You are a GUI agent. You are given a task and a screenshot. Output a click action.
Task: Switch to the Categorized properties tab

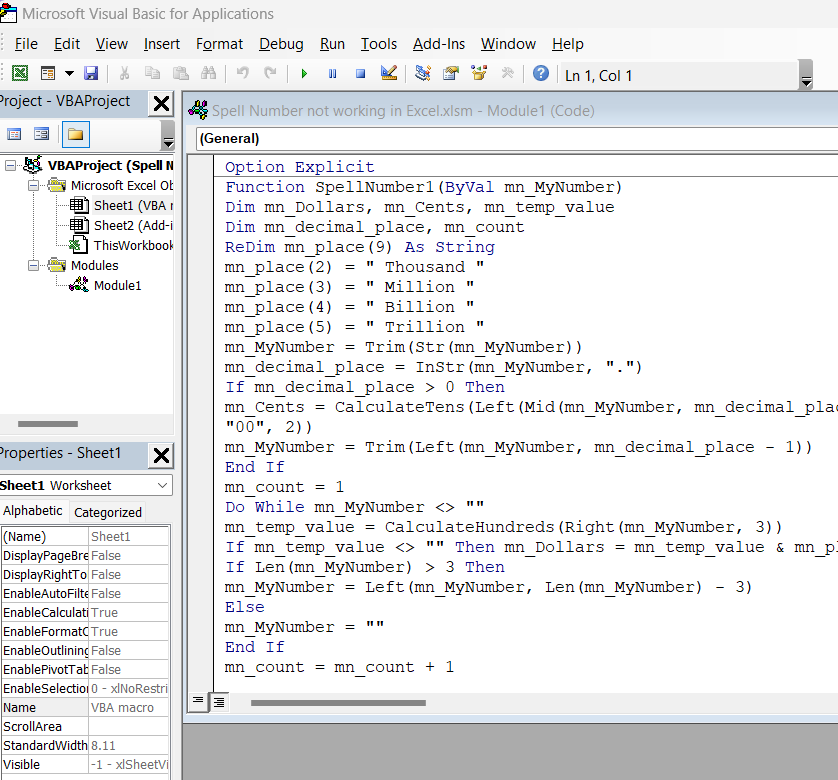(108, 512)
